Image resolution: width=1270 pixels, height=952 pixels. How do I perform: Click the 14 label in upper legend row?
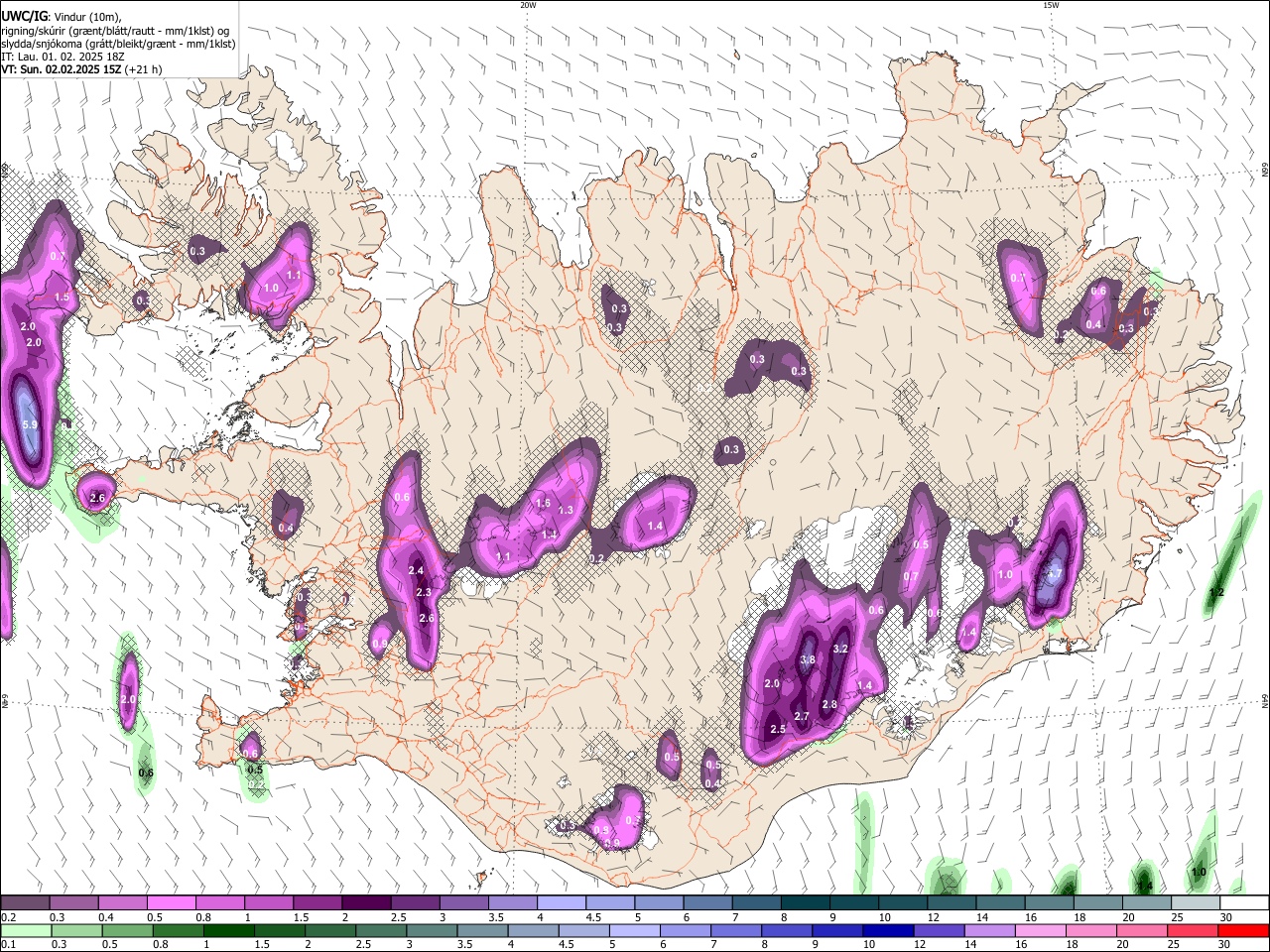[981, 917]
